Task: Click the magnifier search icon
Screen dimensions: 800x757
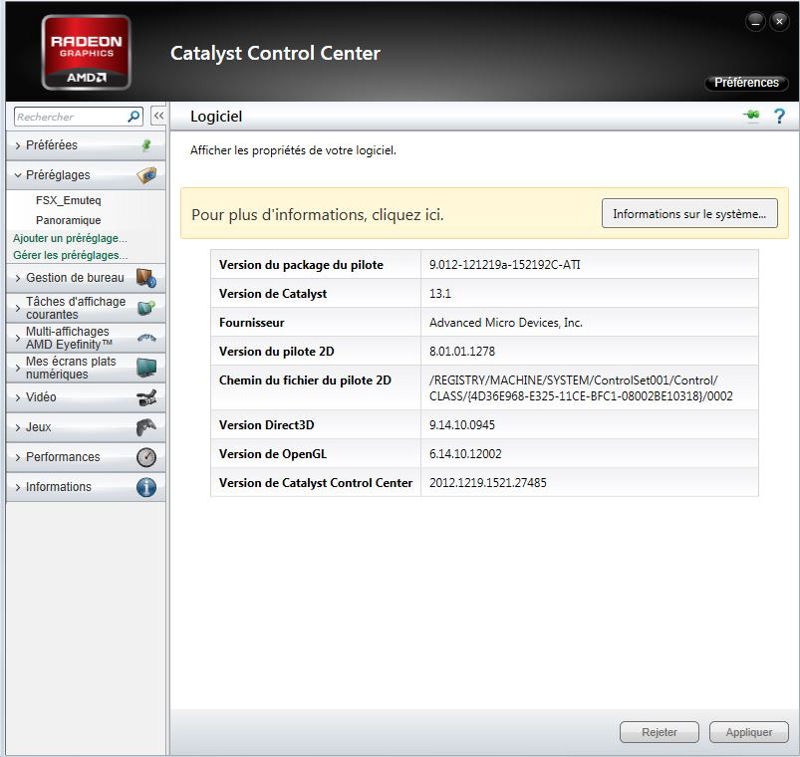Action: [x=134, y=116]
